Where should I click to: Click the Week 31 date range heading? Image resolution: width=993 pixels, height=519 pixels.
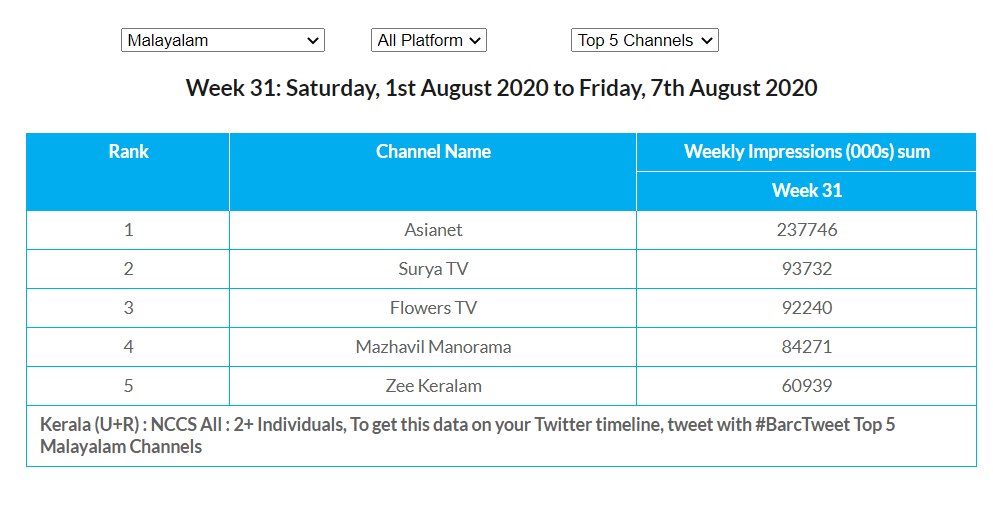501,88
